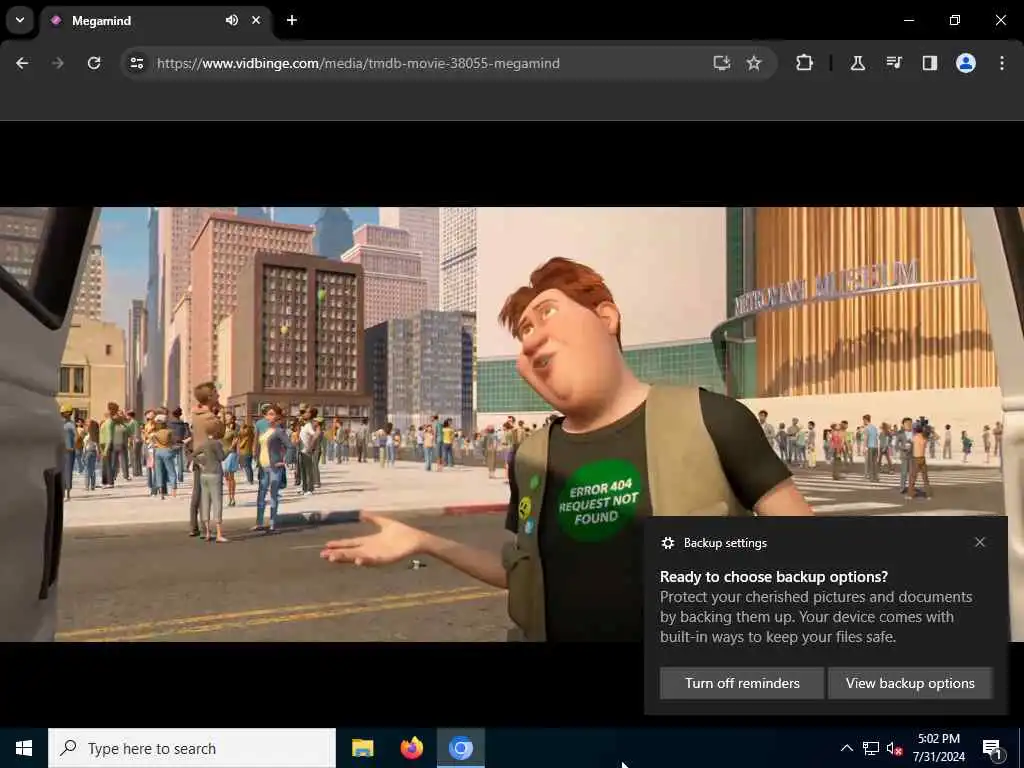Open File Explorer from taskbar
This screenshot has width=1024, height=768.
point(362,748)
